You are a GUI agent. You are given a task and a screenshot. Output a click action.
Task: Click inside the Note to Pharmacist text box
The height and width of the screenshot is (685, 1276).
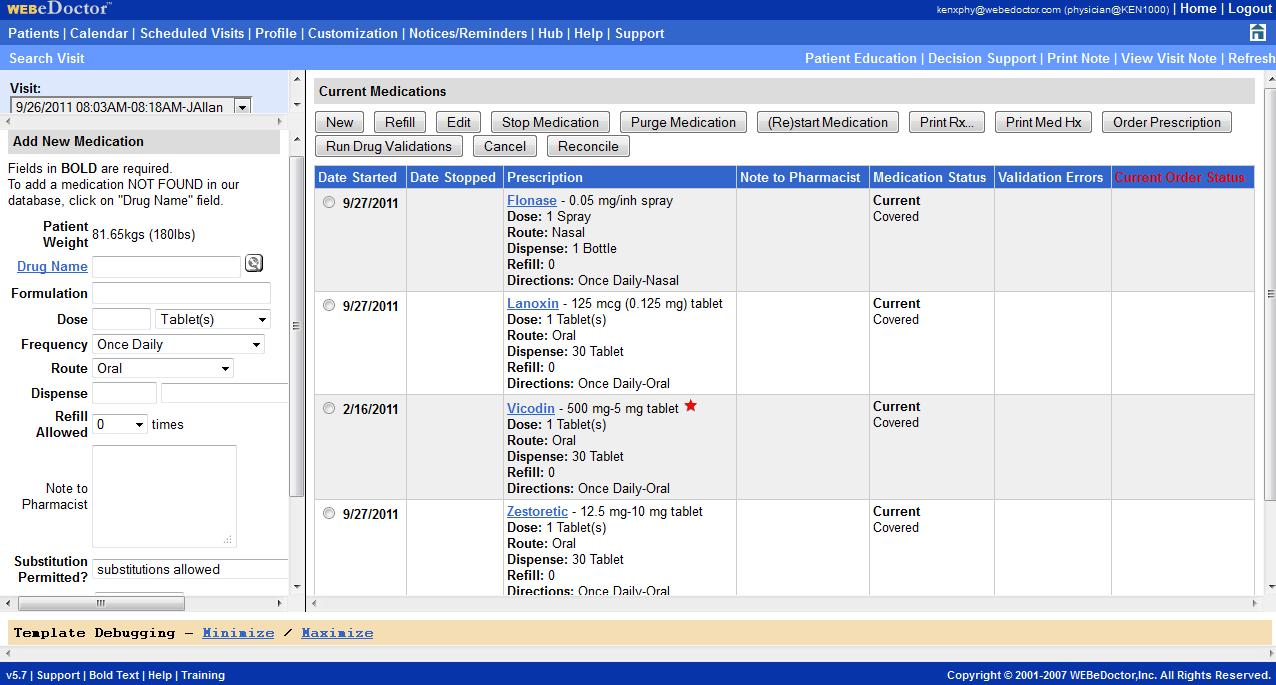pyautogui.click(x=163, y=495)
